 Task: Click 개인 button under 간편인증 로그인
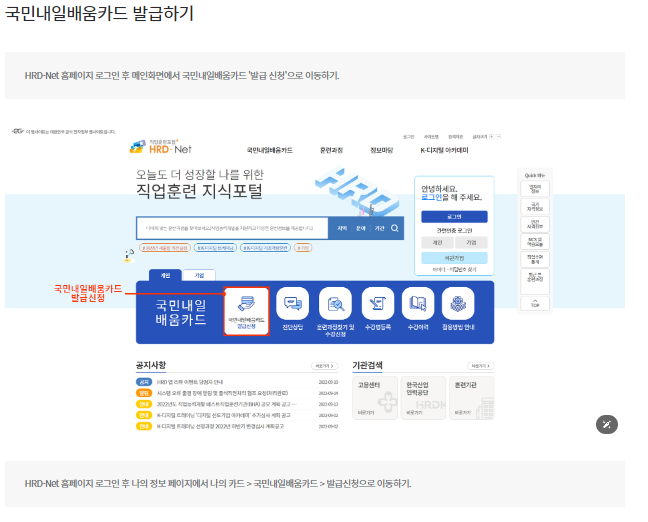[x=437, y=243]
